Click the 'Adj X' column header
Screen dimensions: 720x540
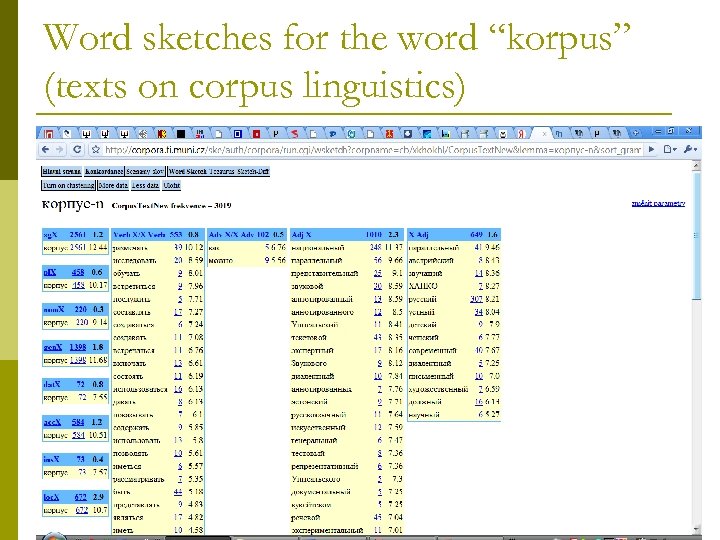[301, 234]
